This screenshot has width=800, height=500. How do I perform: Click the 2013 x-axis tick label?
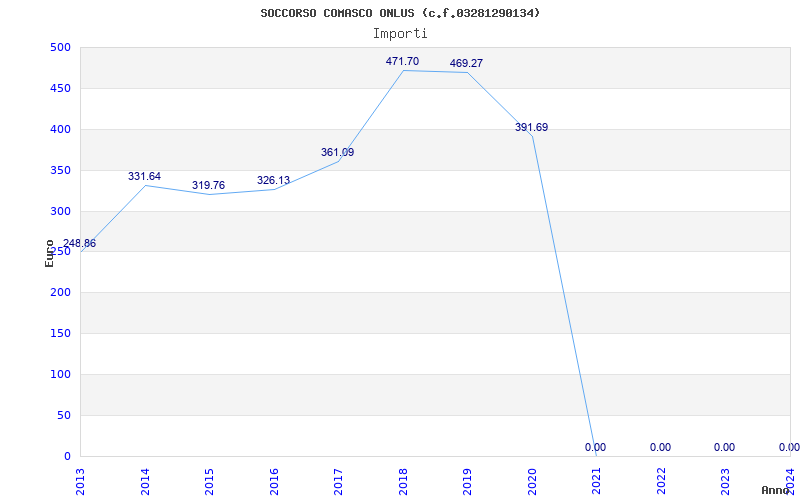pyautogui.click(x=80, y=481)
